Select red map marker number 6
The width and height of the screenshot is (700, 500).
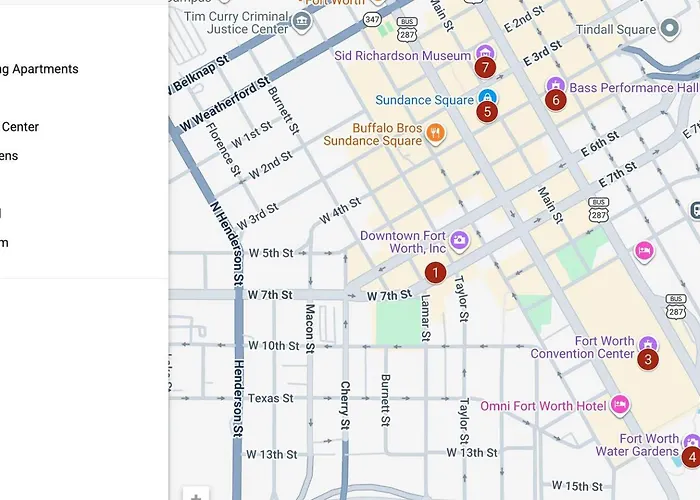(x=556, y=100)
